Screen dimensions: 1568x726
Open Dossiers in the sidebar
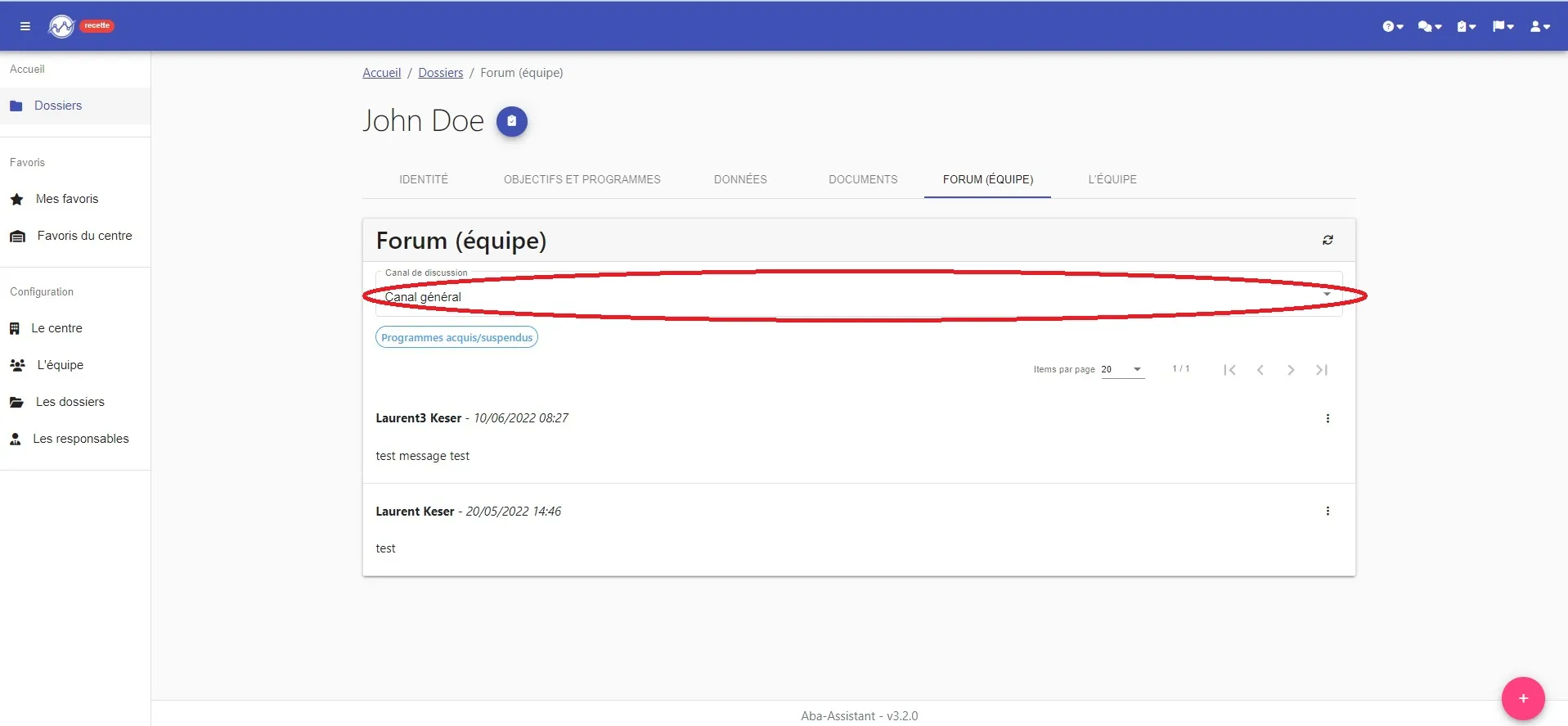(75, 106)
